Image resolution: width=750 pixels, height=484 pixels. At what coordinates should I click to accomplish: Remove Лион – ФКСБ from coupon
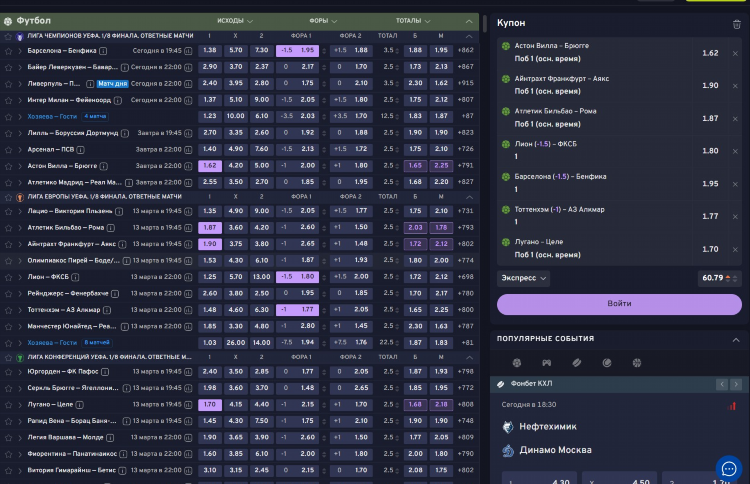click(735, 151)
